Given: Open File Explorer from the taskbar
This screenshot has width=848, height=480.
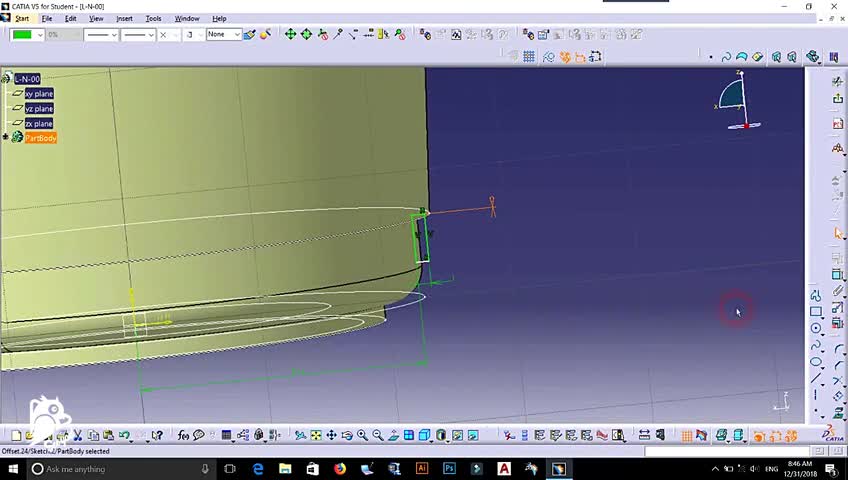Looking at the screenshot, I should [x=285, y=469].
